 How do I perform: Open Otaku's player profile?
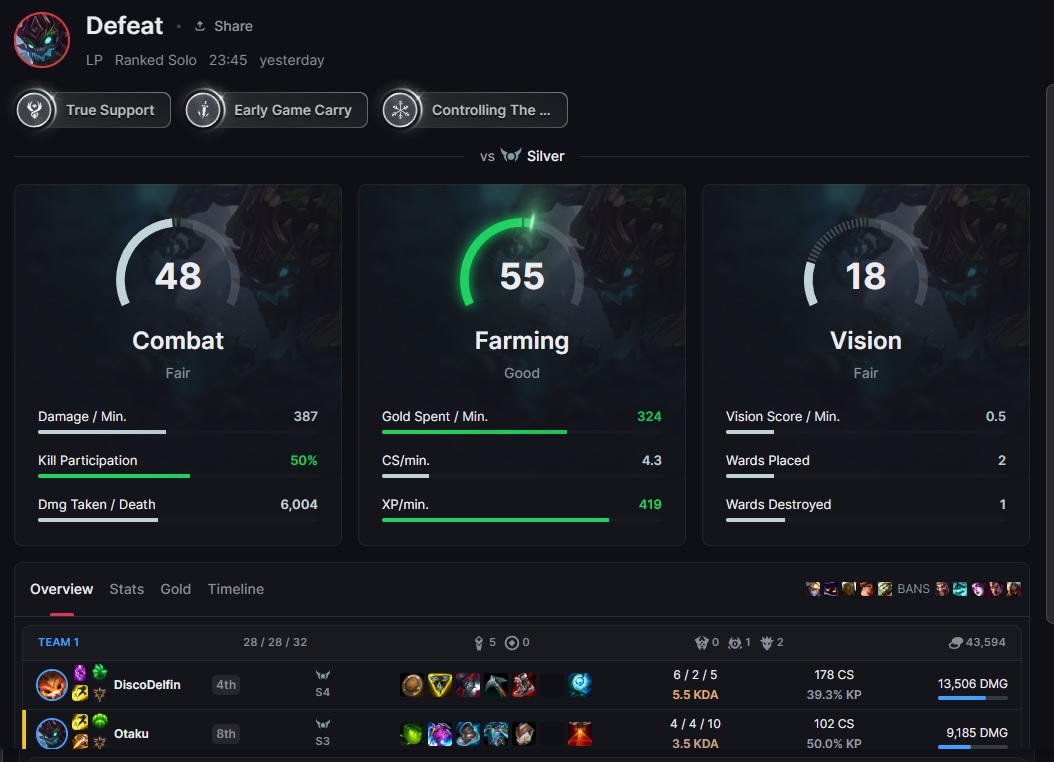point(131,733)
